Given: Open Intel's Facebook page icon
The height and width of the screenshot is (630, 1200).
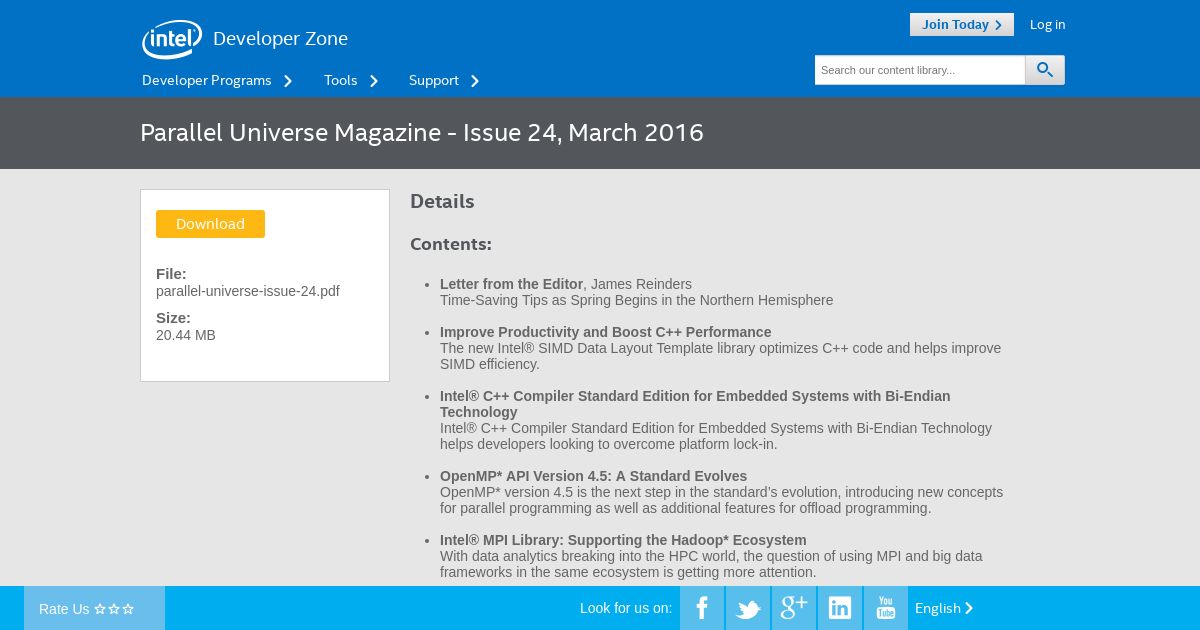Looking at the screenshot, I should [702, 608].
